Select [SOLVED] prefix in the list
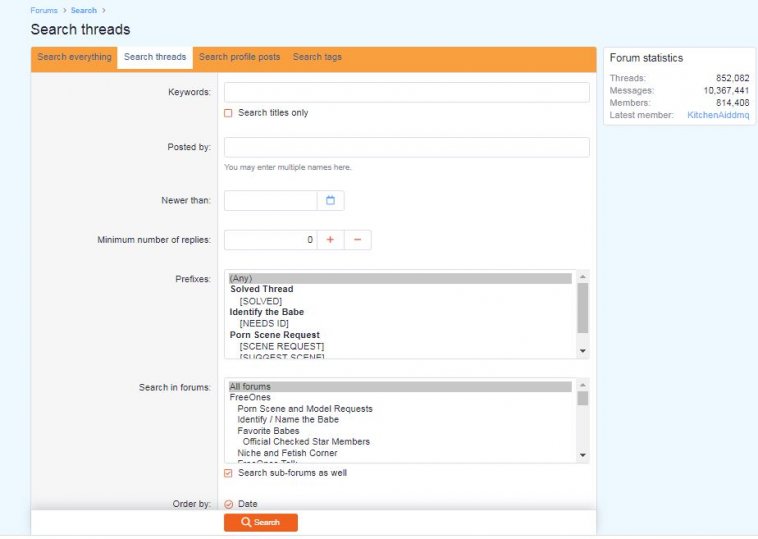 pyautogui.click(x=261, y=301)
